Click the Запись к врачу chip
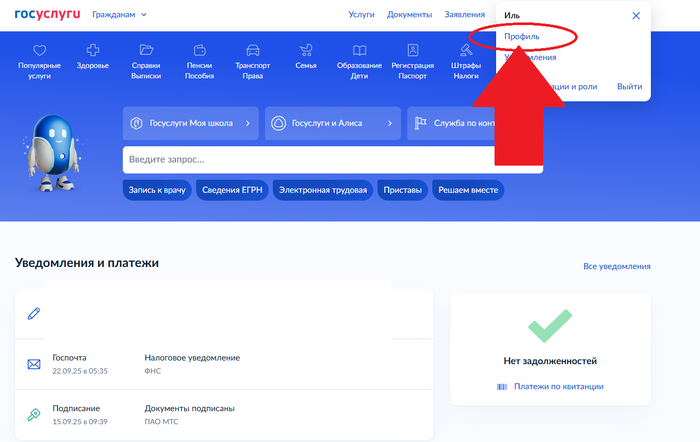 point(157,190)
